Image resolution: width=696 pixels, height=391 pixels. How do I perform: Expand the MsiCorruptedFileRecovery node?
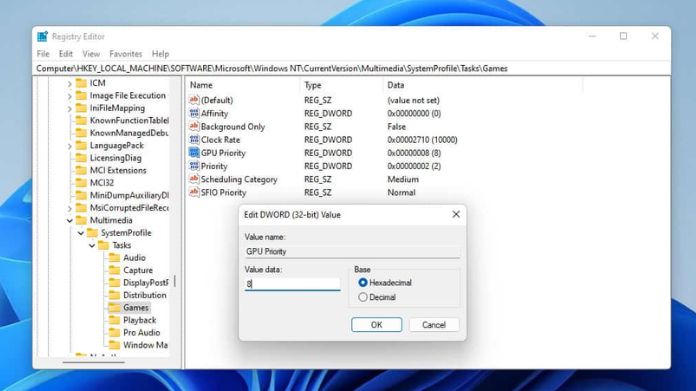tap(70, 208)
